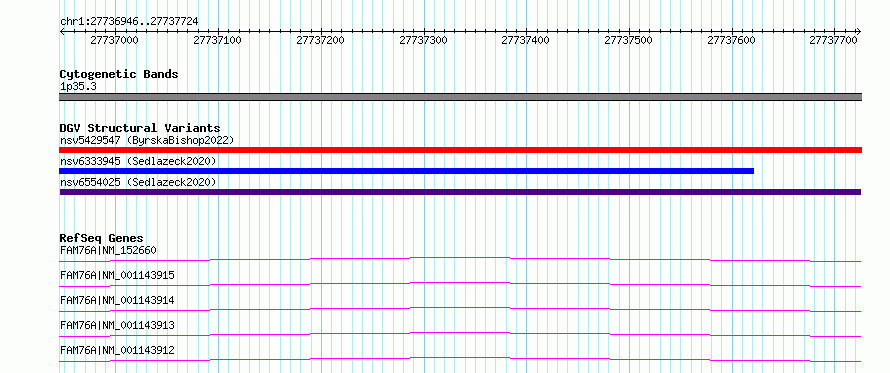Click the left arrowhead of the ruler
The image size is (890, 373).
click(62, 32)
